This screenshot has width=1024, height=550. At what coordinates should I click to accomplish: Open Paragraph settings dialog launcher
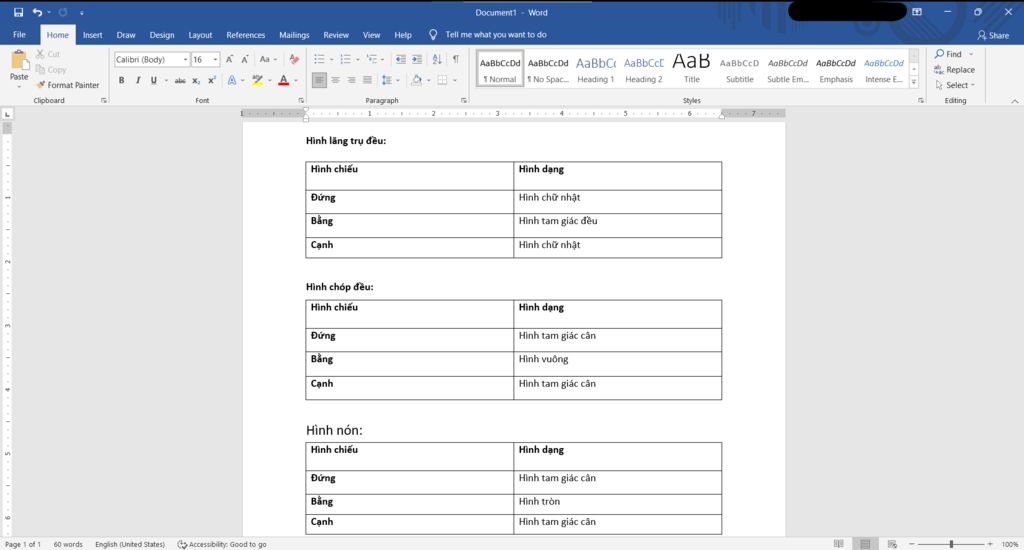[x=464, y=101]
